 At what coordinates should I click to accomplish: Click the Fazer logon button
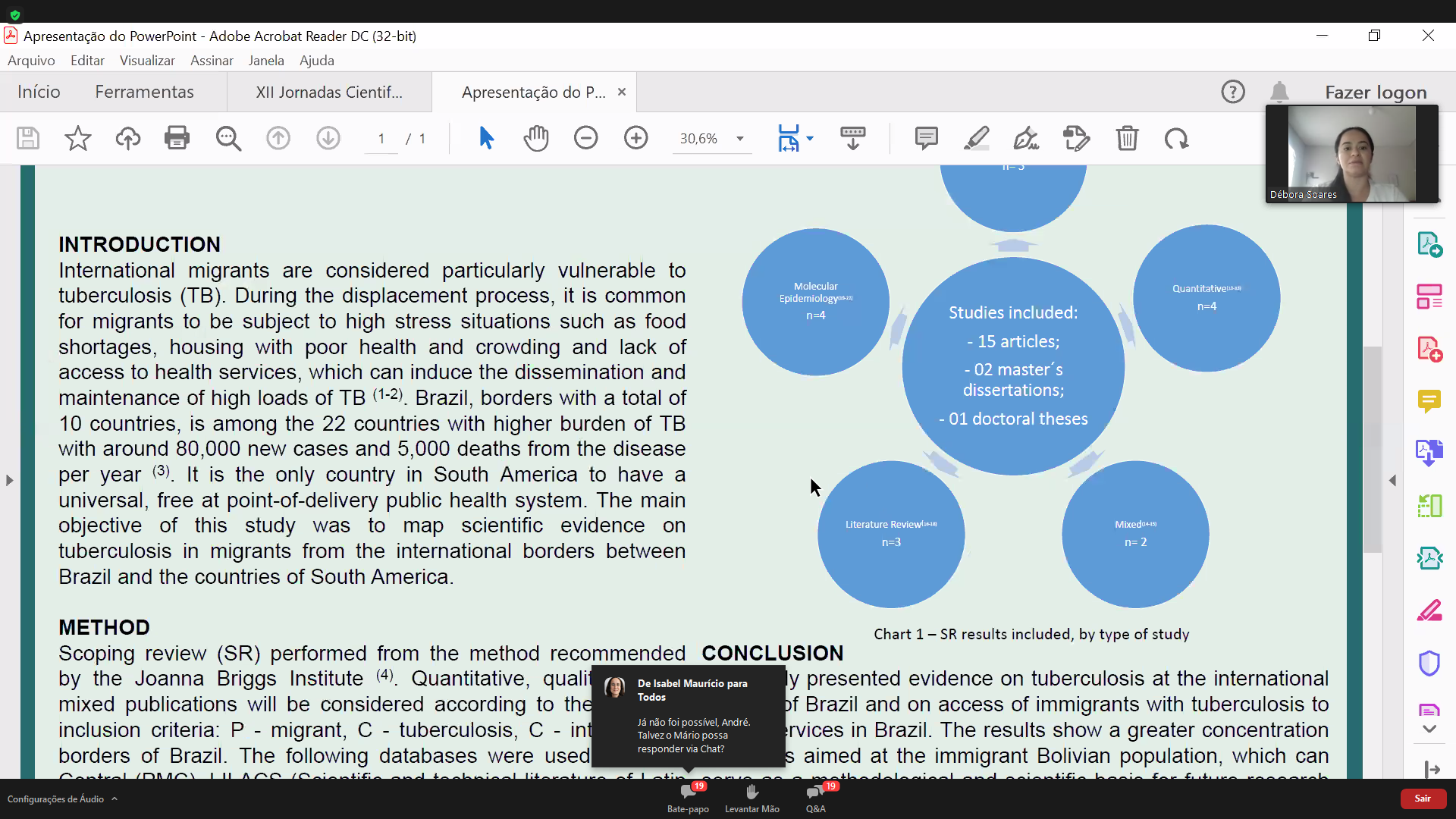[x=1376, y=92]
